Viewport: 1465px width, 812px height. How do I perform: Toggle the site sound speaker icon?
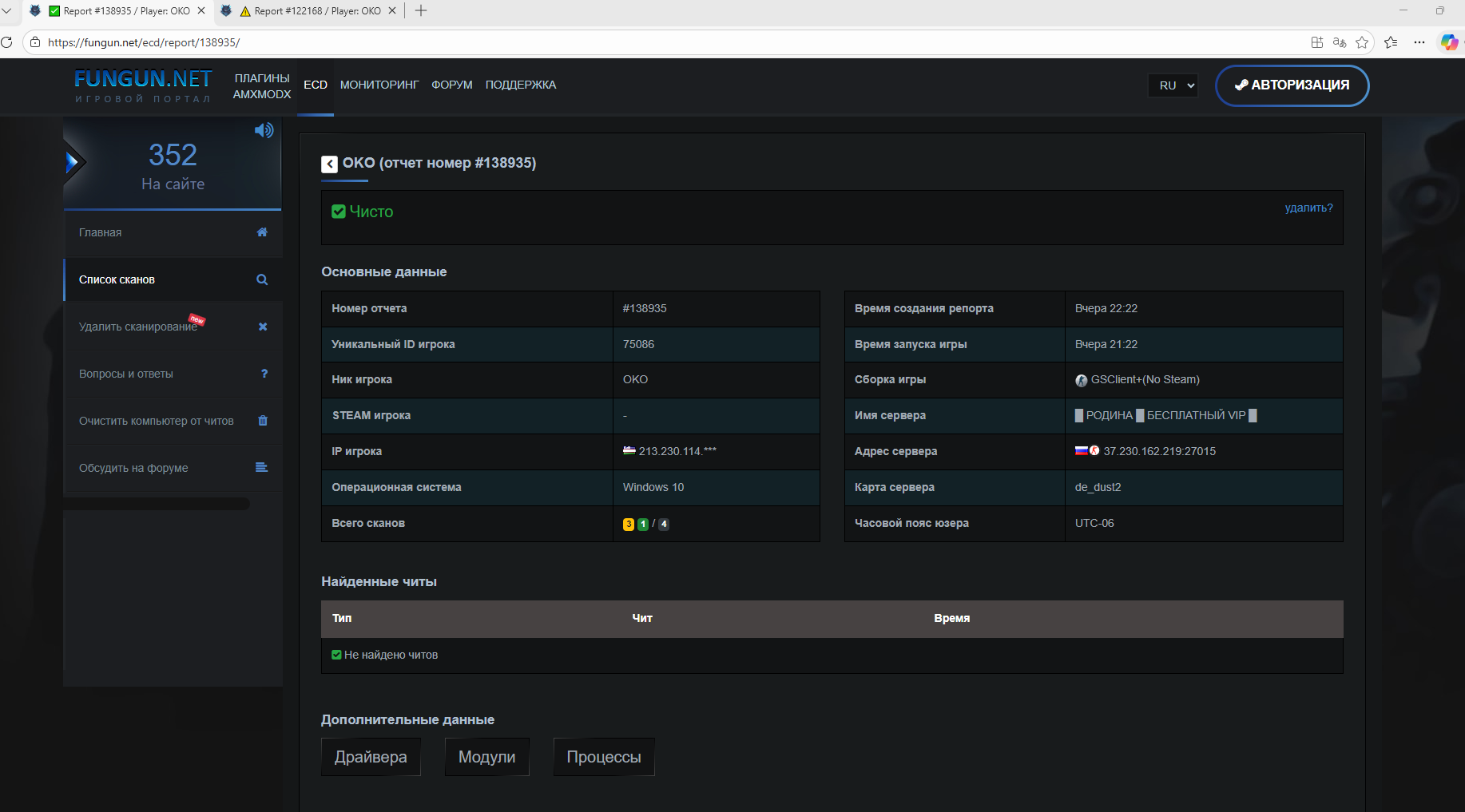[x=264, y=130]
